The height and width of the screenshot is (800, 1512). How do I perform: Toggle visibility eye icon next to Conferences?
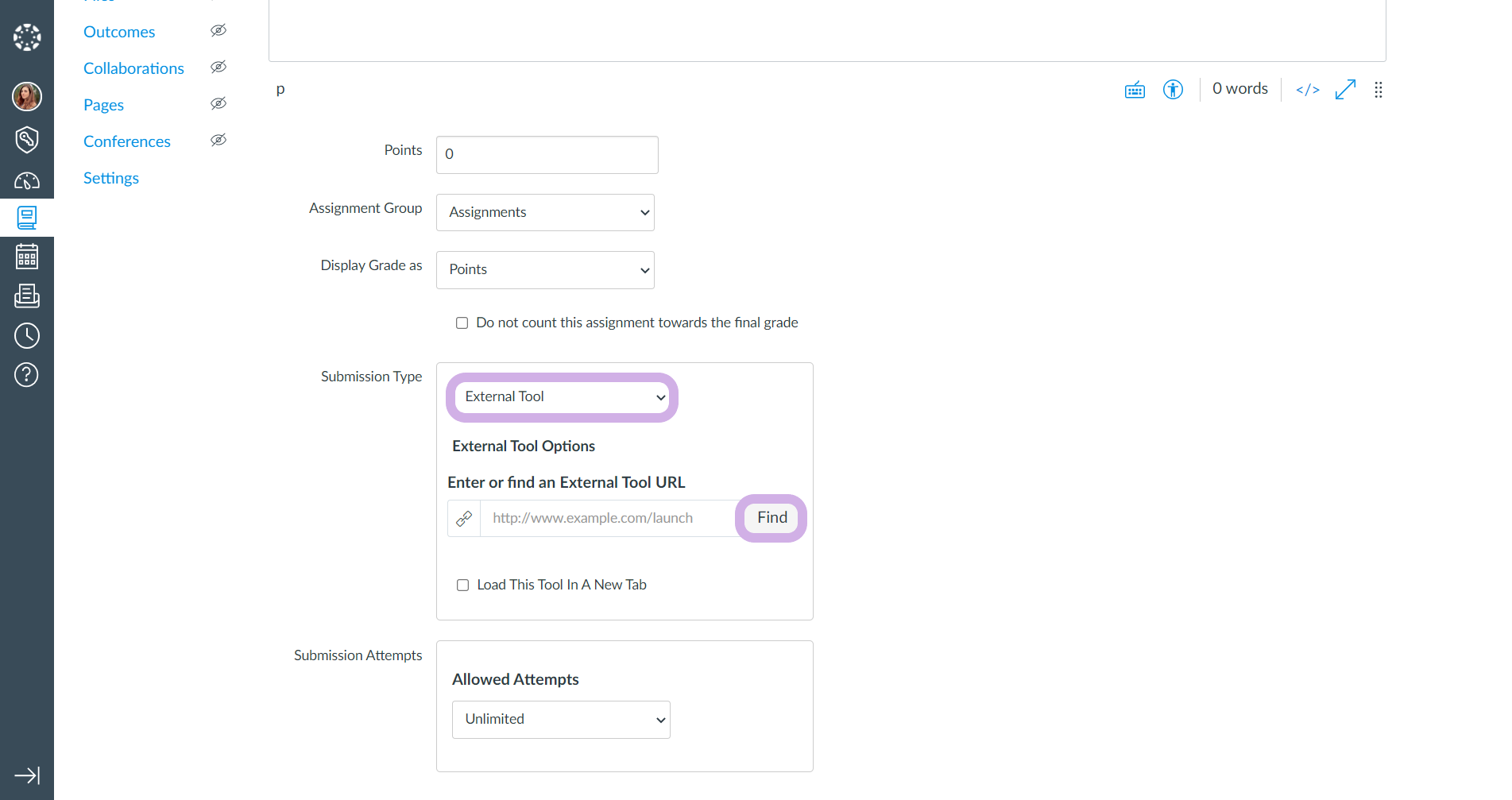point(218,140)
